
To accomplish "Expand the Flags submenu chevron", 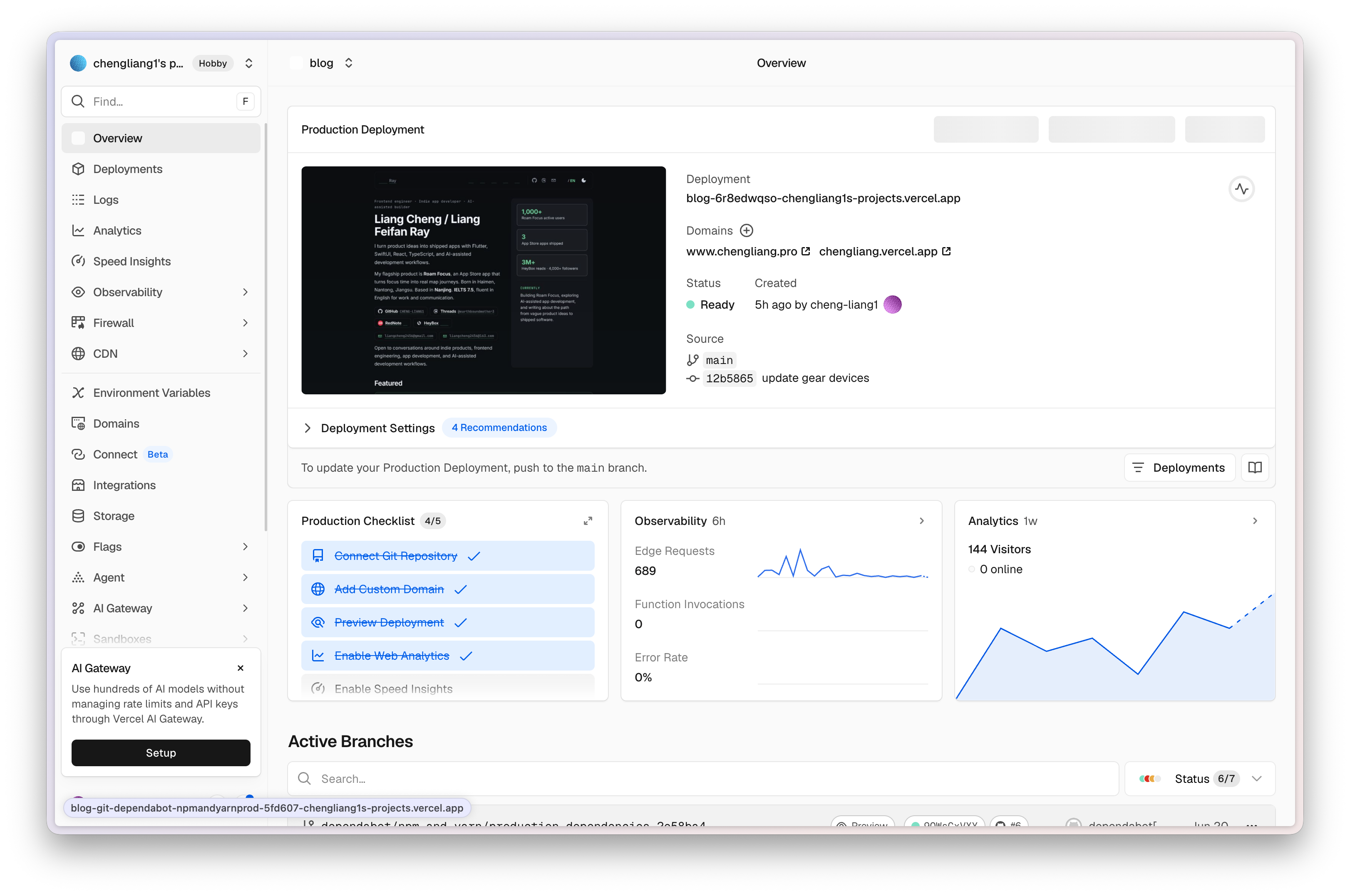I will point(246,547).
